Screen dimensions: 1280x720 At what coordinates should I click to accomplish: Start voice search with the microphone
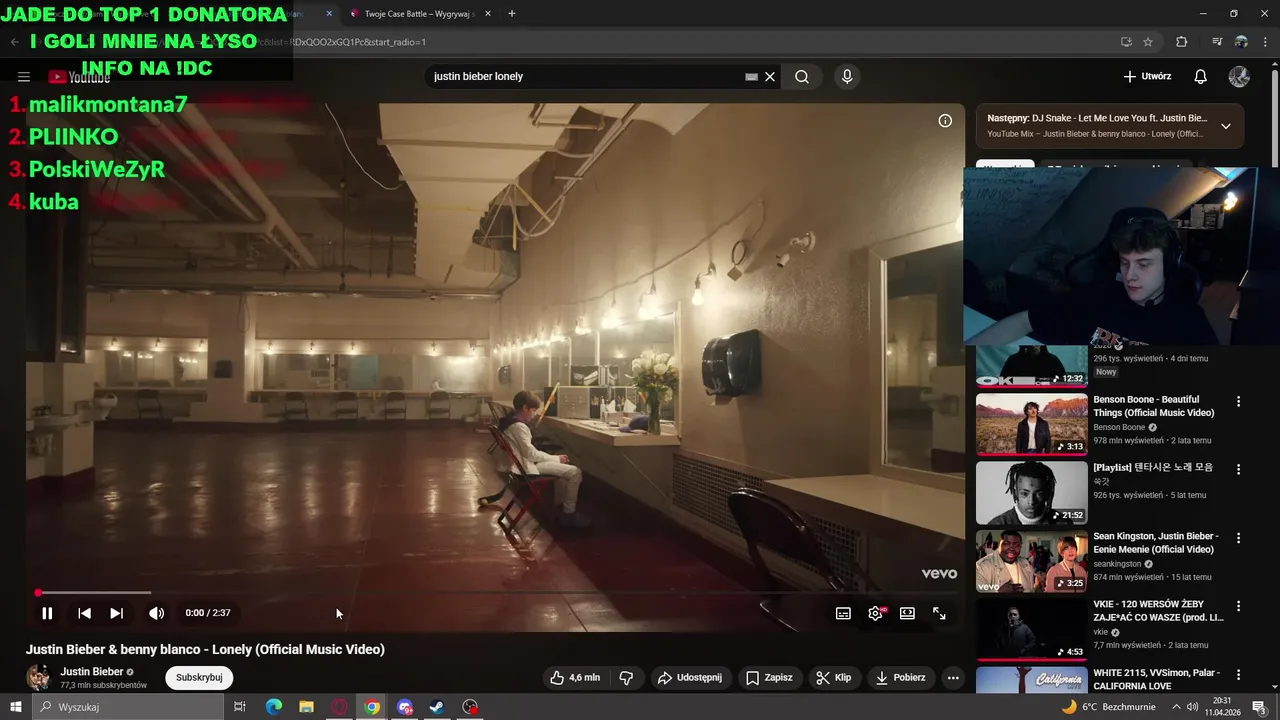pos(847,77)
